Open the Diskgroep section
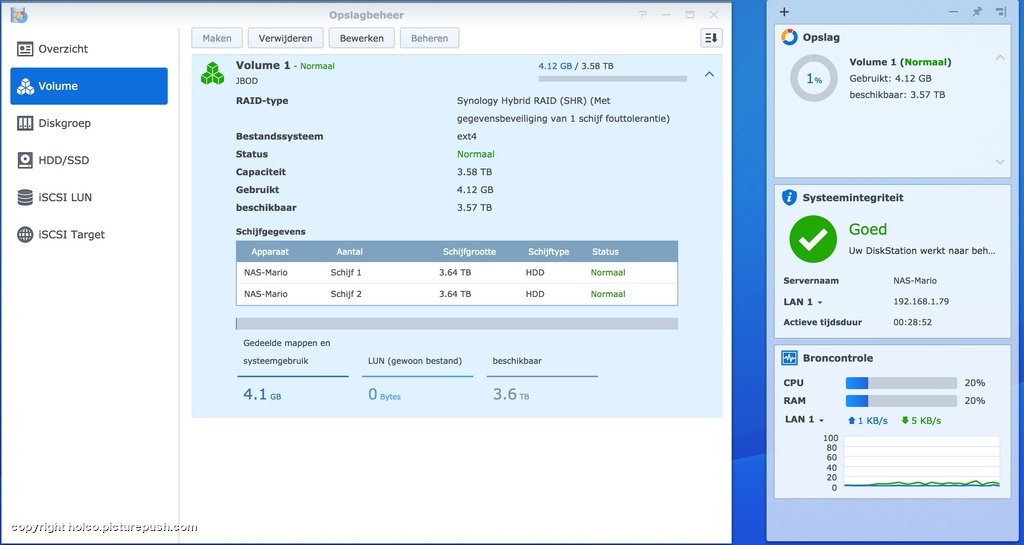 tap(89, 123)
